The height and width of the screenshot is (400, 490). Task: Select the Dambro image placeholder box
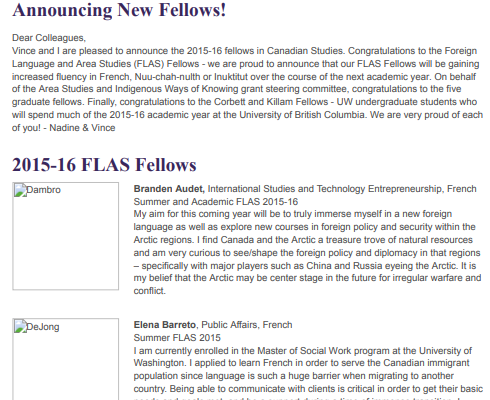click(65, 236)
